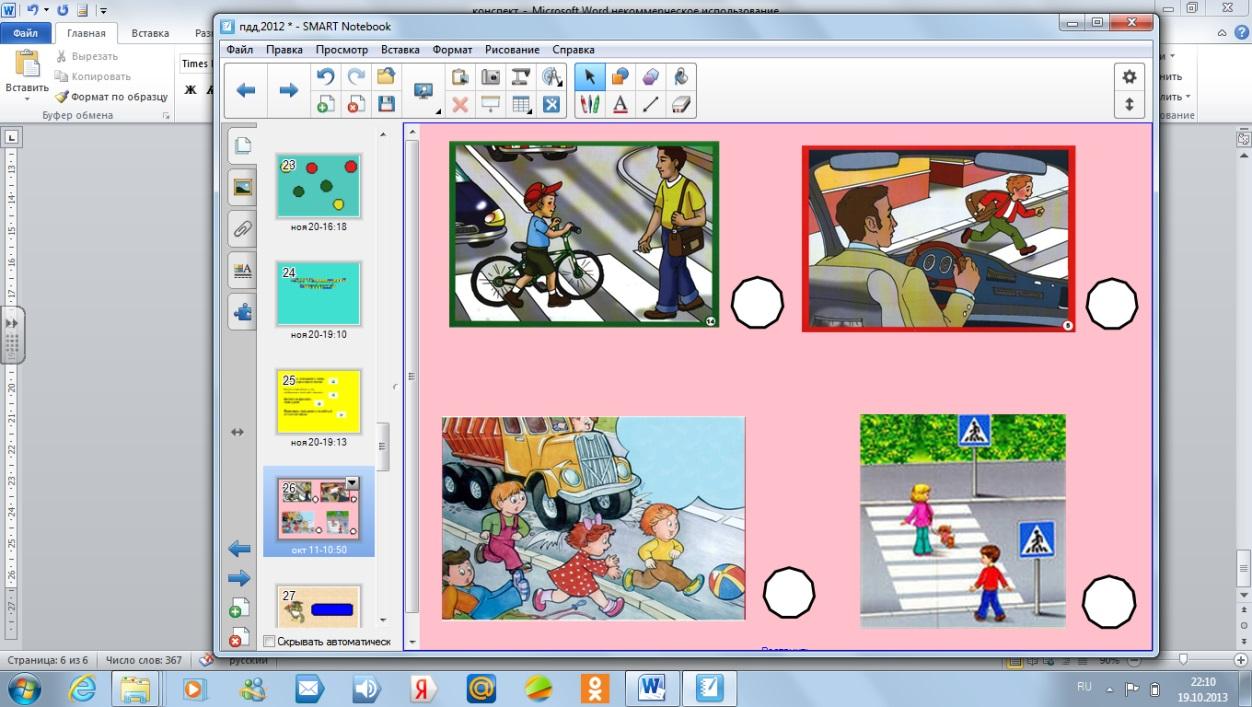Save the notebook file with the floppy icon
Image resolution: width=1252 pixels, height=707 pixels.
(386, 104)
